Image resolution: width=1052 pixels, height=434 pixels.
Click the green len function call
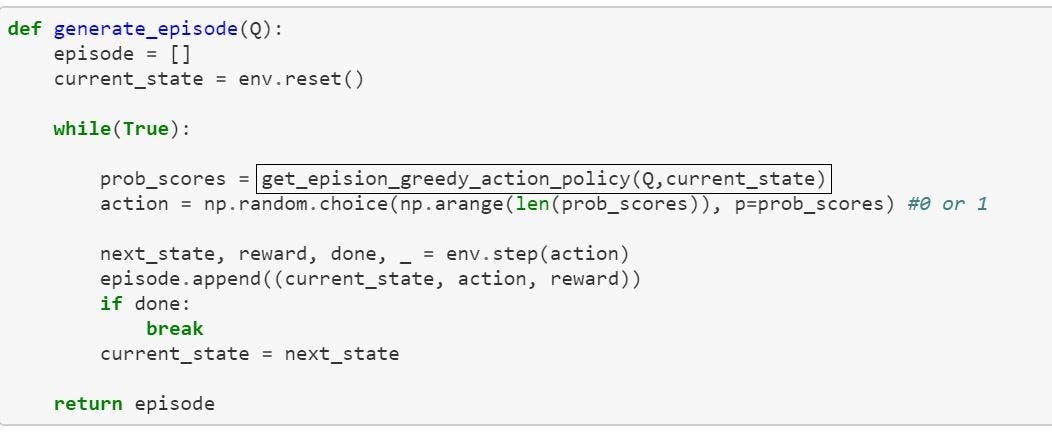(531, 204)
